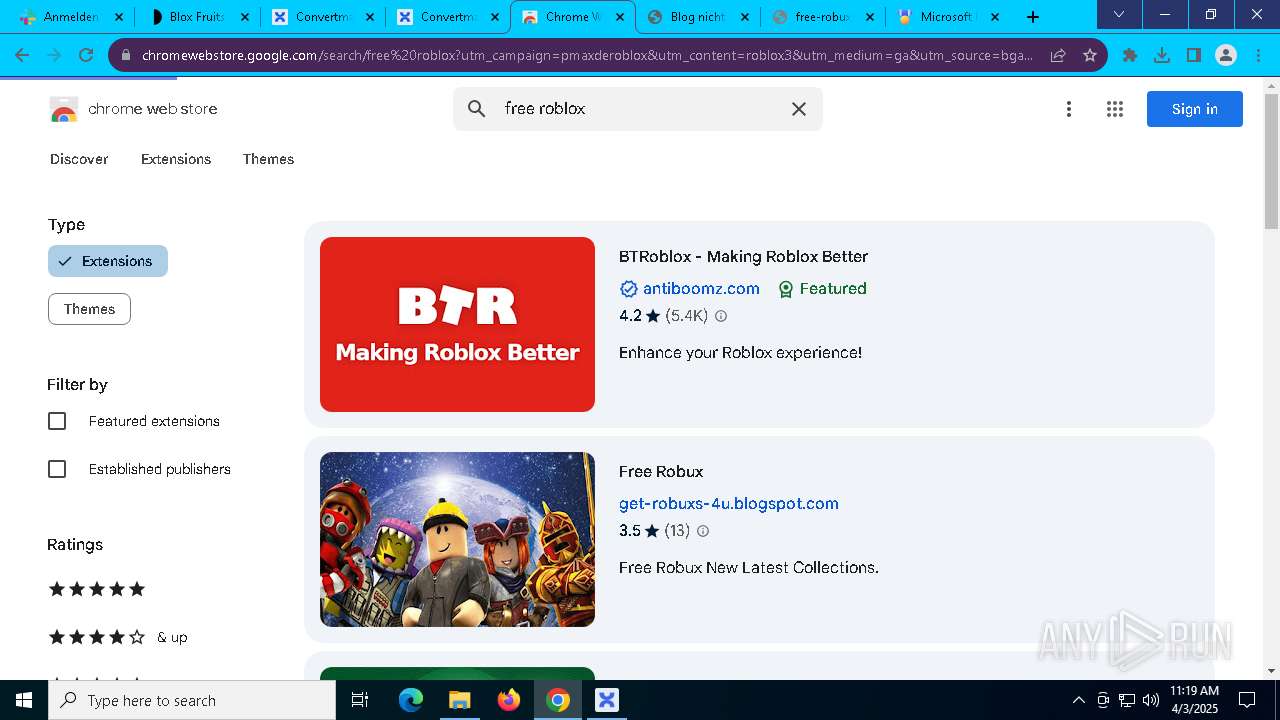Go to the Themes tab in header
The height and width of the screenshot is (720, 1280).
(268, 159)
